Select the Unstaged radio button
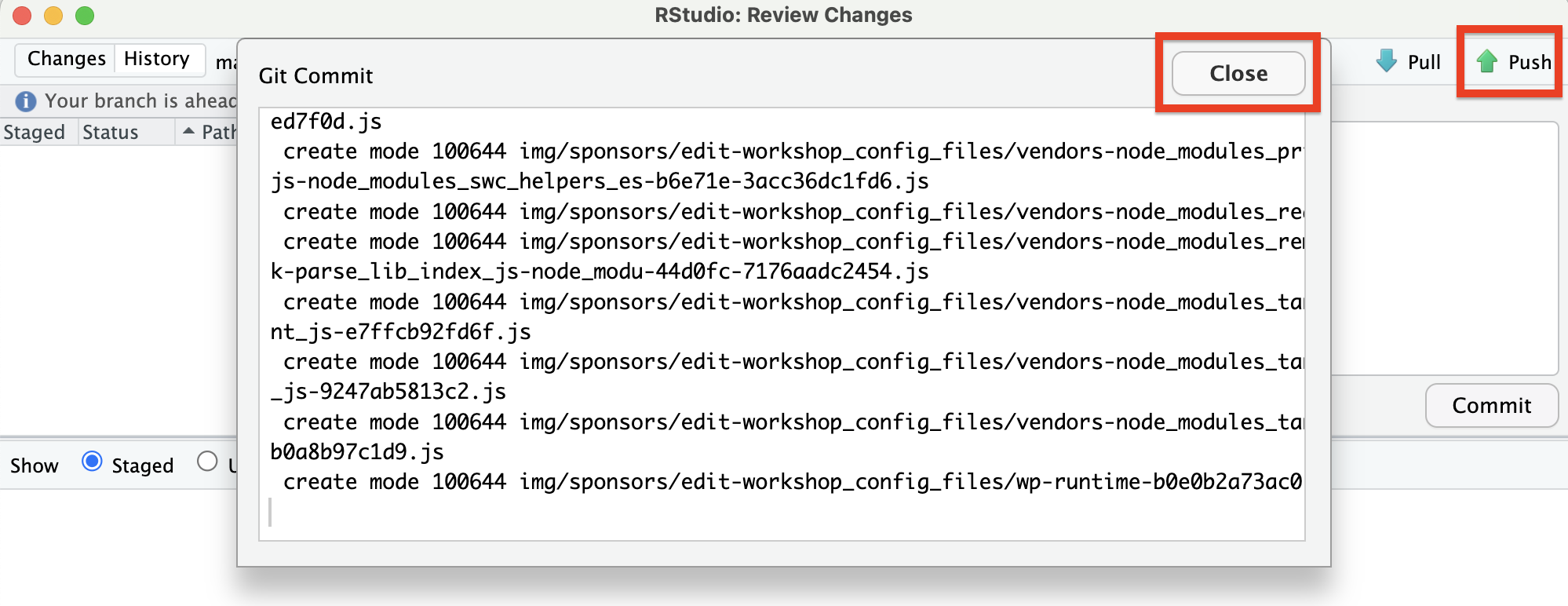The image size is (1568, 606). (208, 463)
